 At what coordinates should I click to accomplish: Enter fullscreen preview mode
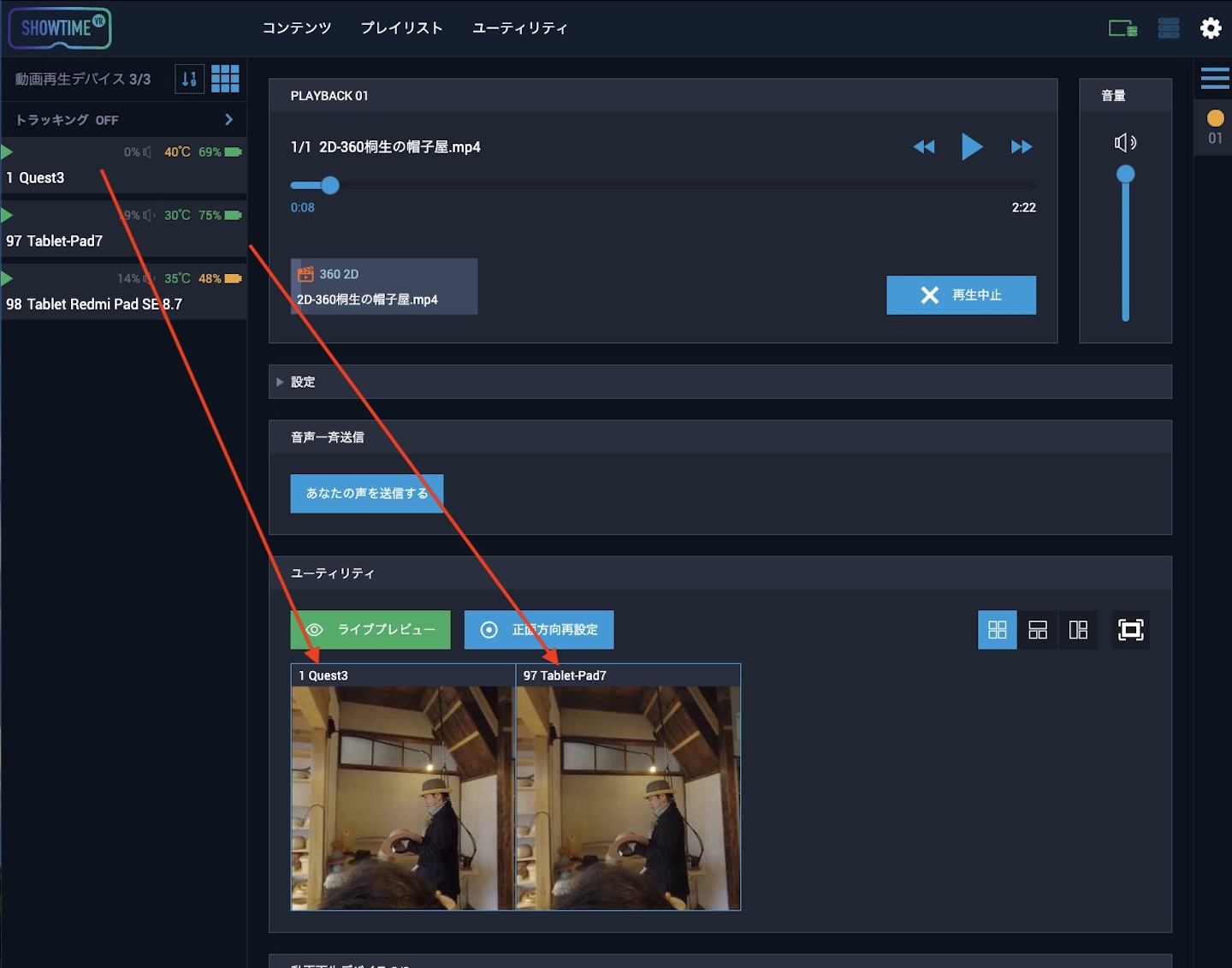(1131, 630)
